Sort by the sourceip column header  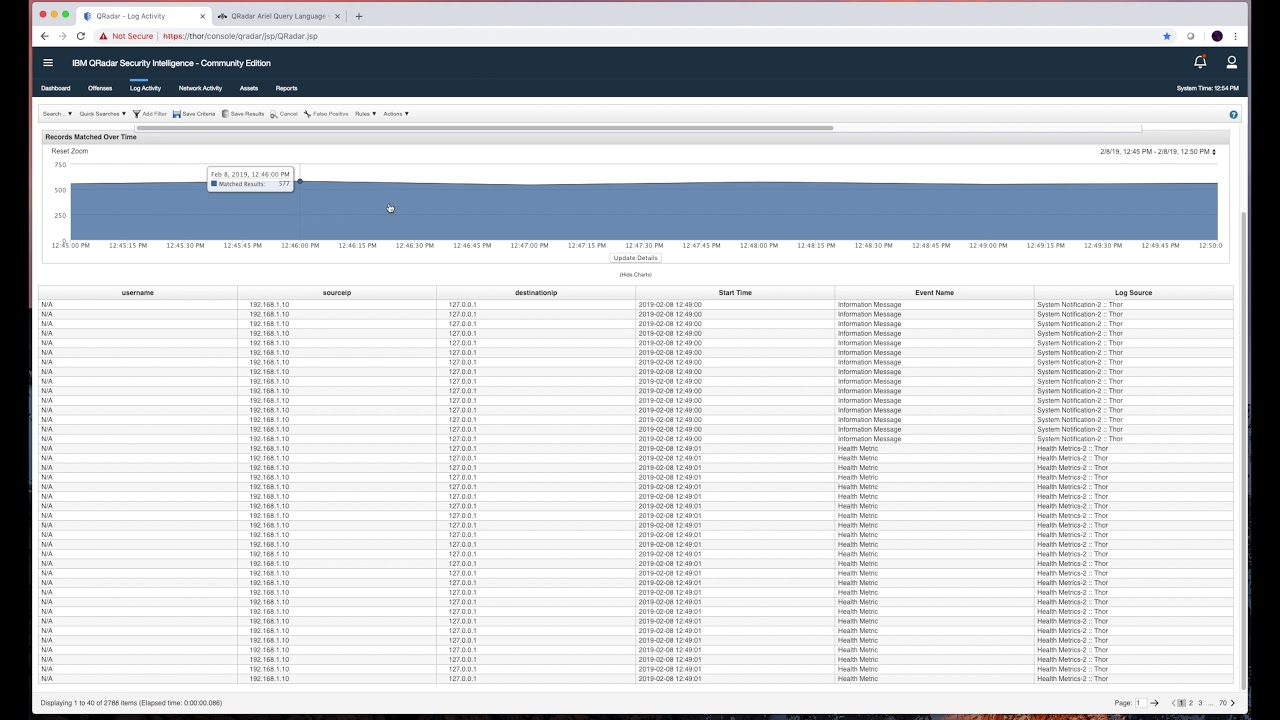[337, 293]
